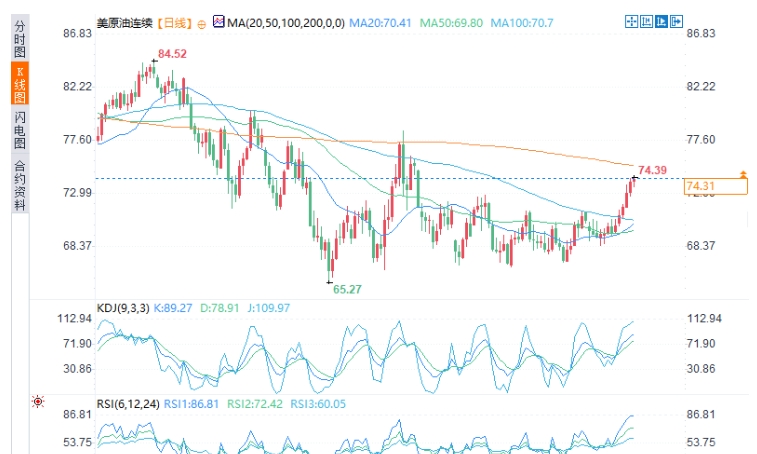Click the MA50:69.80 value

point(451,23)
